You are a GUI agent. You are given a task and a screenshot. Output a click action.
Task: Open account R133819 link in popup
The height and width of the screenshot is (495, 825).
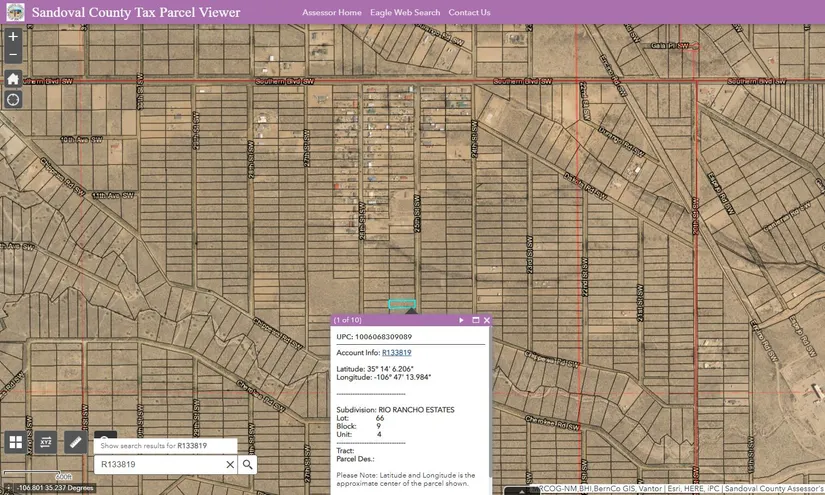click(x=396, y=353)
